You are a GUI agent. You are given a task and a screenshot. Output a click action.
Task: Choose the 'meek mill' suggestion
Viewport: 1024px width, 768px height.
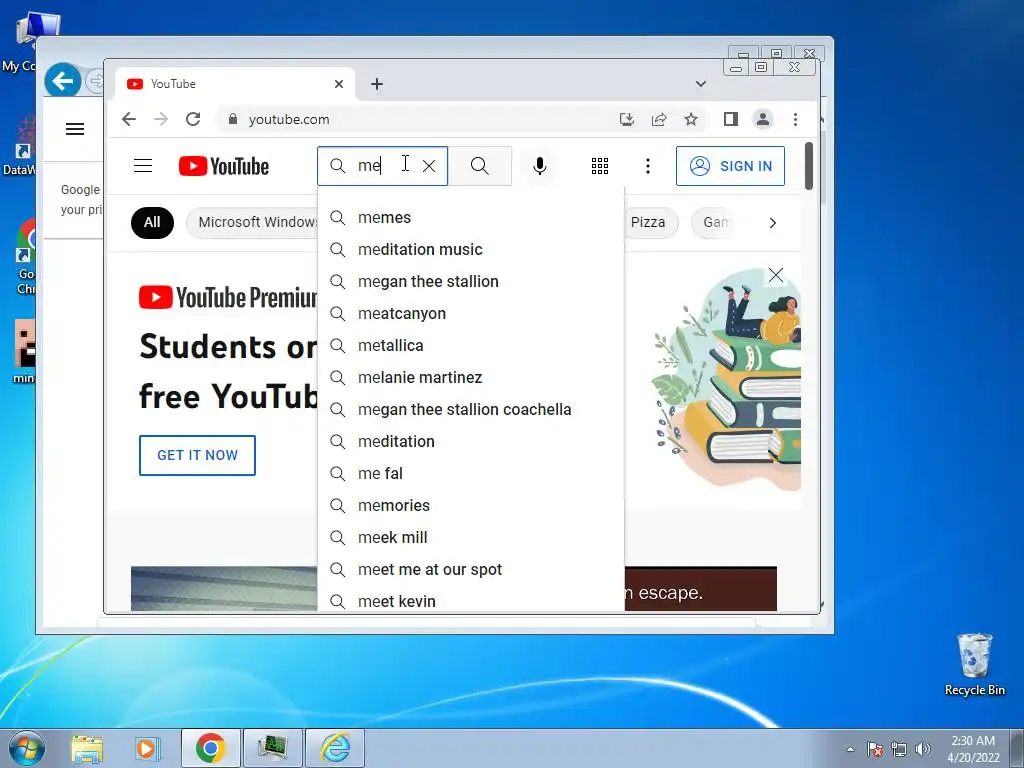point(471,537)
